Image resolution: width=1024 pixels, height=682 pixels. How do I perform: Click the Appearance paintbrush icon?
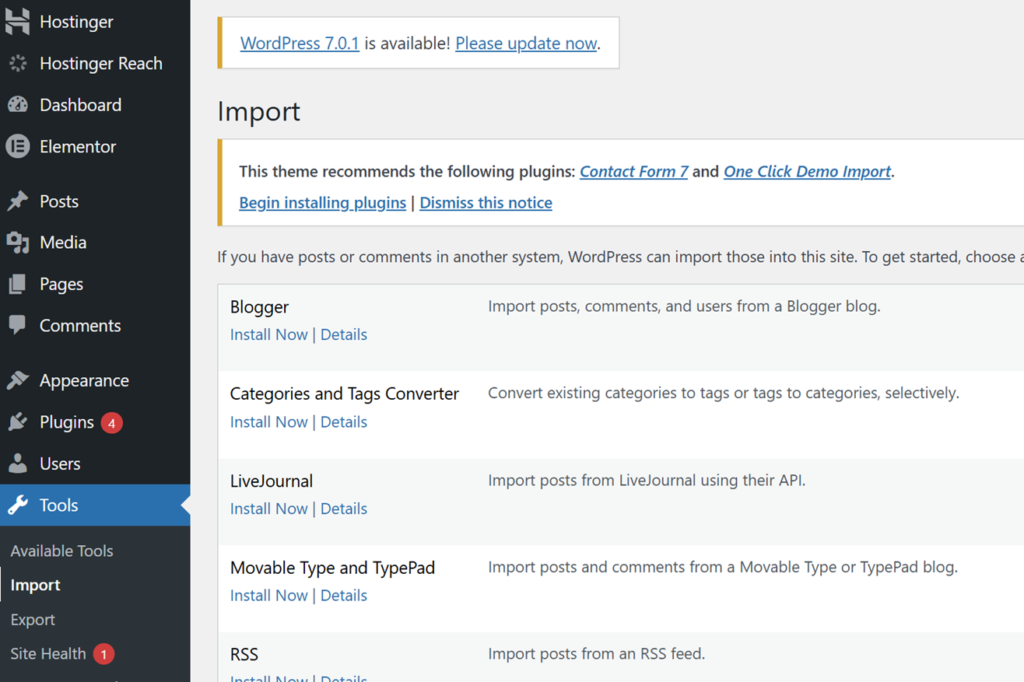pos(18,380)
